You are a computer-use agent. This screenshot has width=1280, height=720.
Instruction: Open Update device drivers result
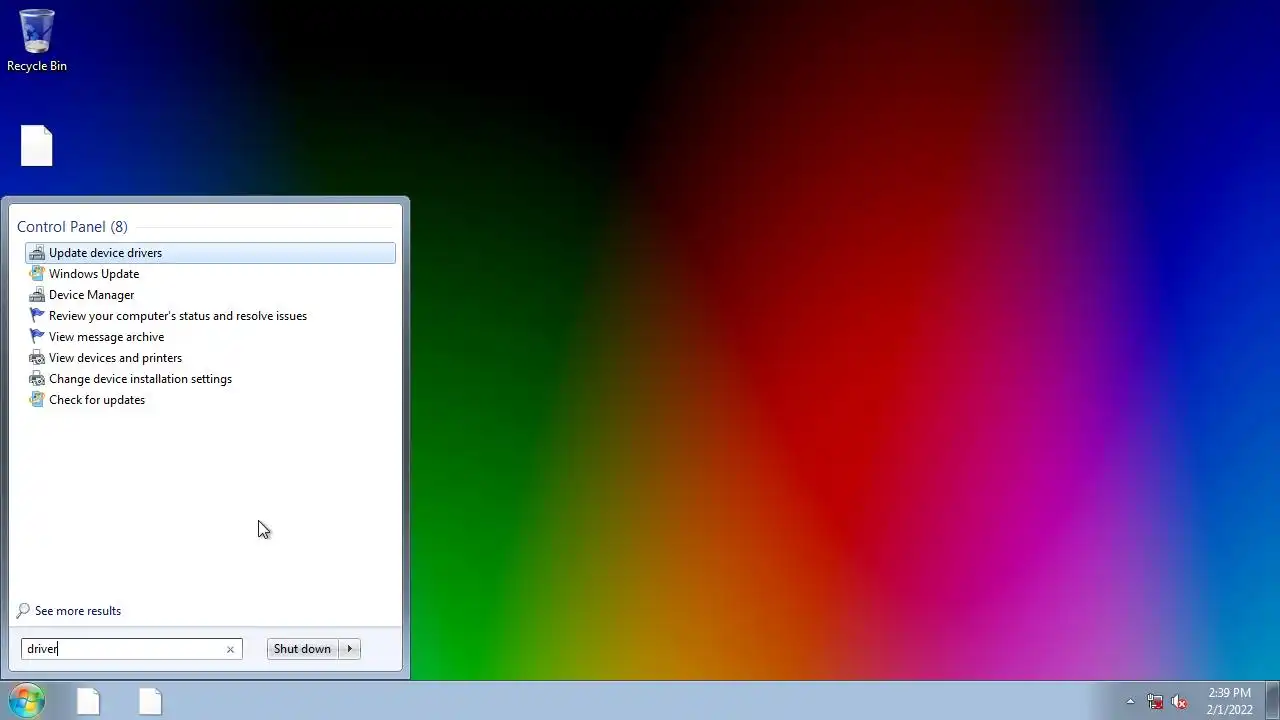(210, 253)
